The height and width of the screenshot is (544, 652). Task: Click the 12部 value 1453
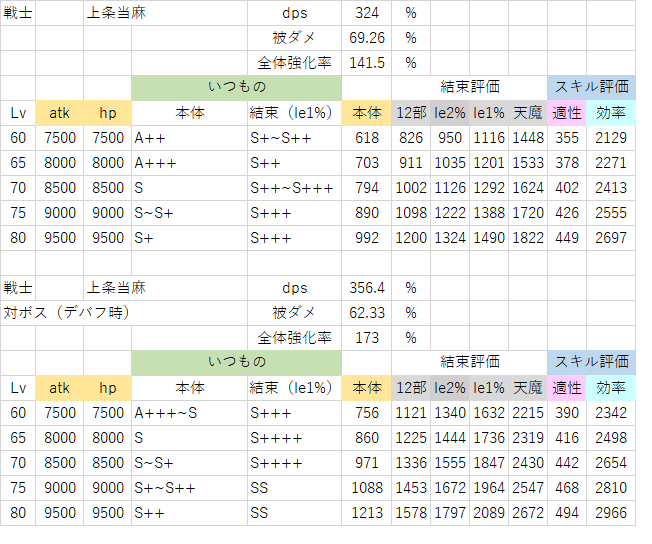[411, 487]
